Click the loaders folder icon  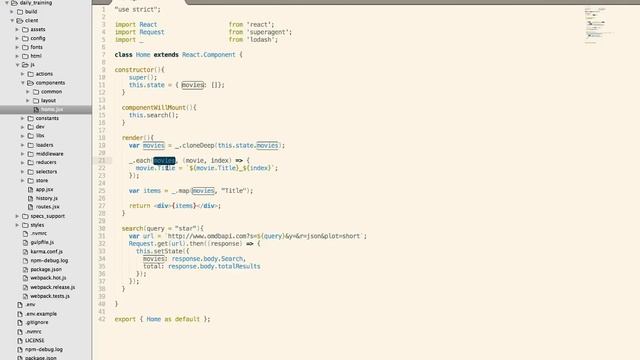point(31,145)
